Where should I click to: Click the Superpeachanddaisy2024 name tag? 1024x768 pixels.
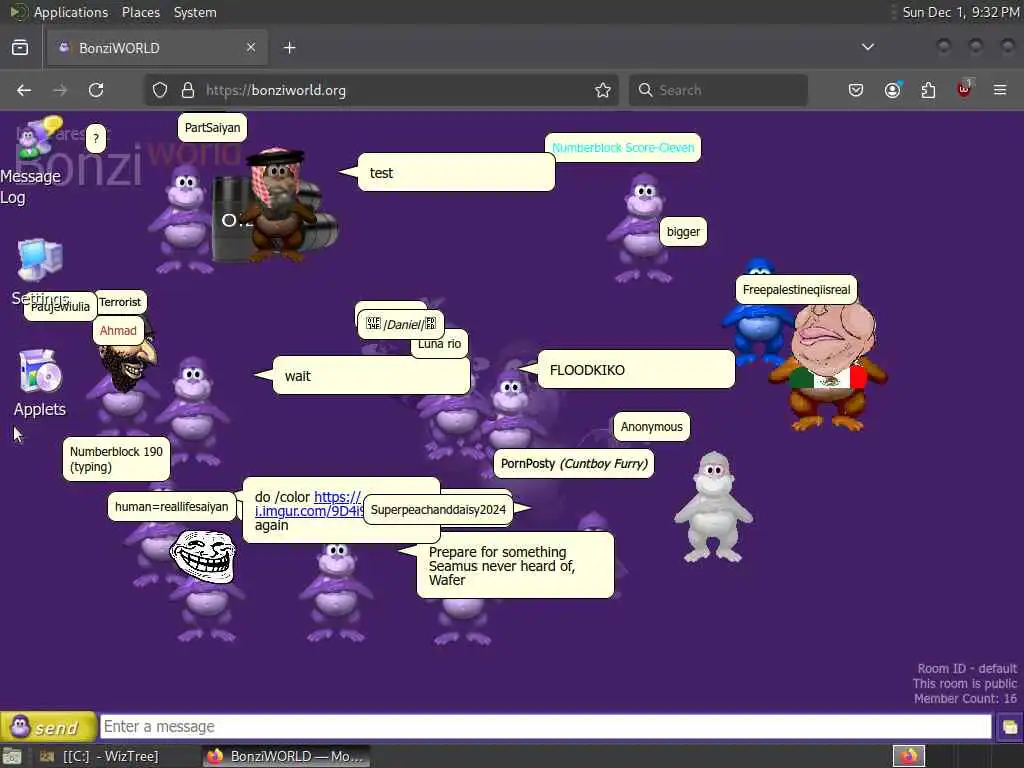click(438, 509)
